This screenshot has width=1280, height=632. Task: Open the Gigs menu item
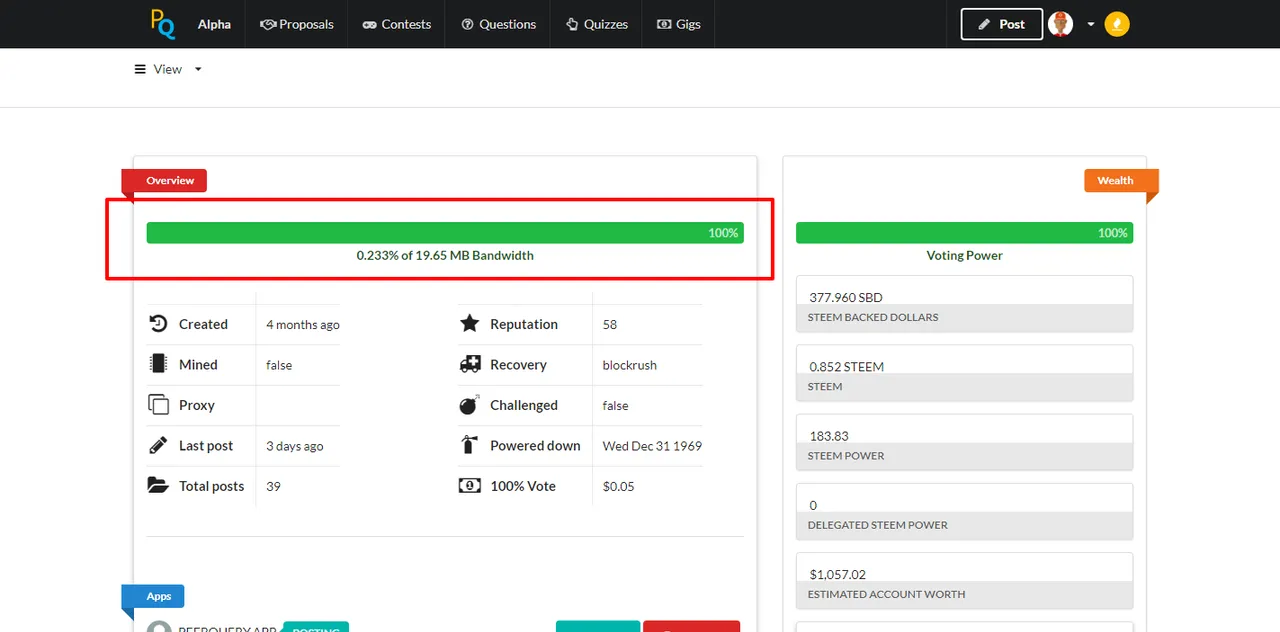tap(678, 24)
